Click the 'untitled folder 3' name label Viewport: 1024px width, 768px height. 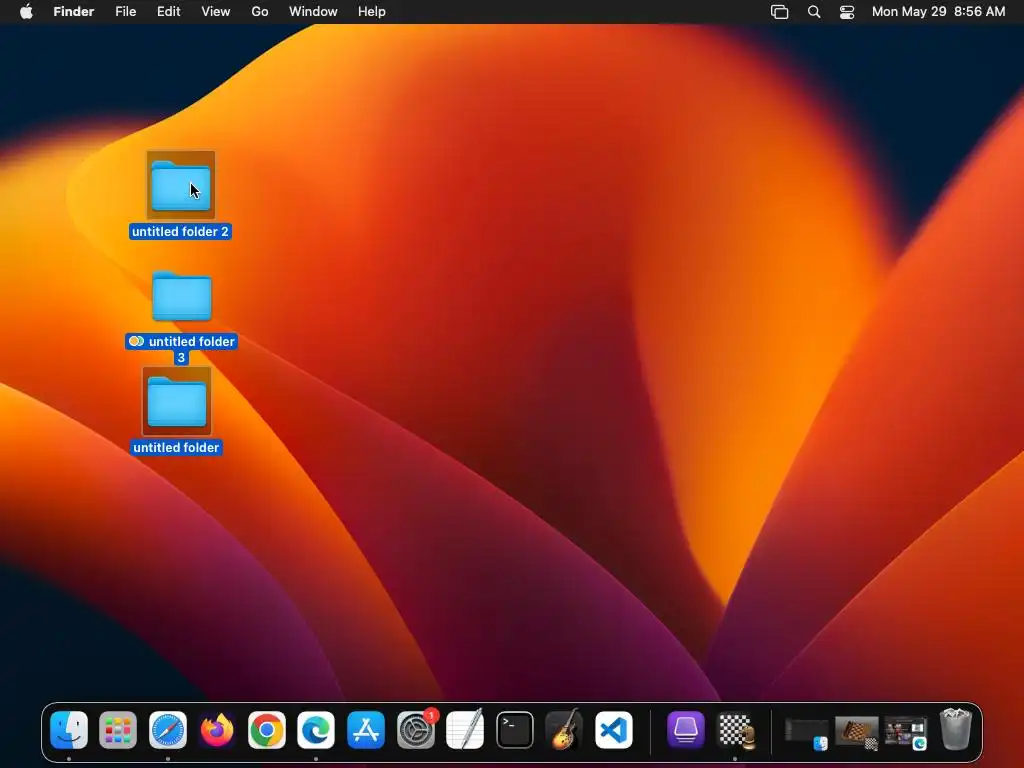[x=182, y=349]
